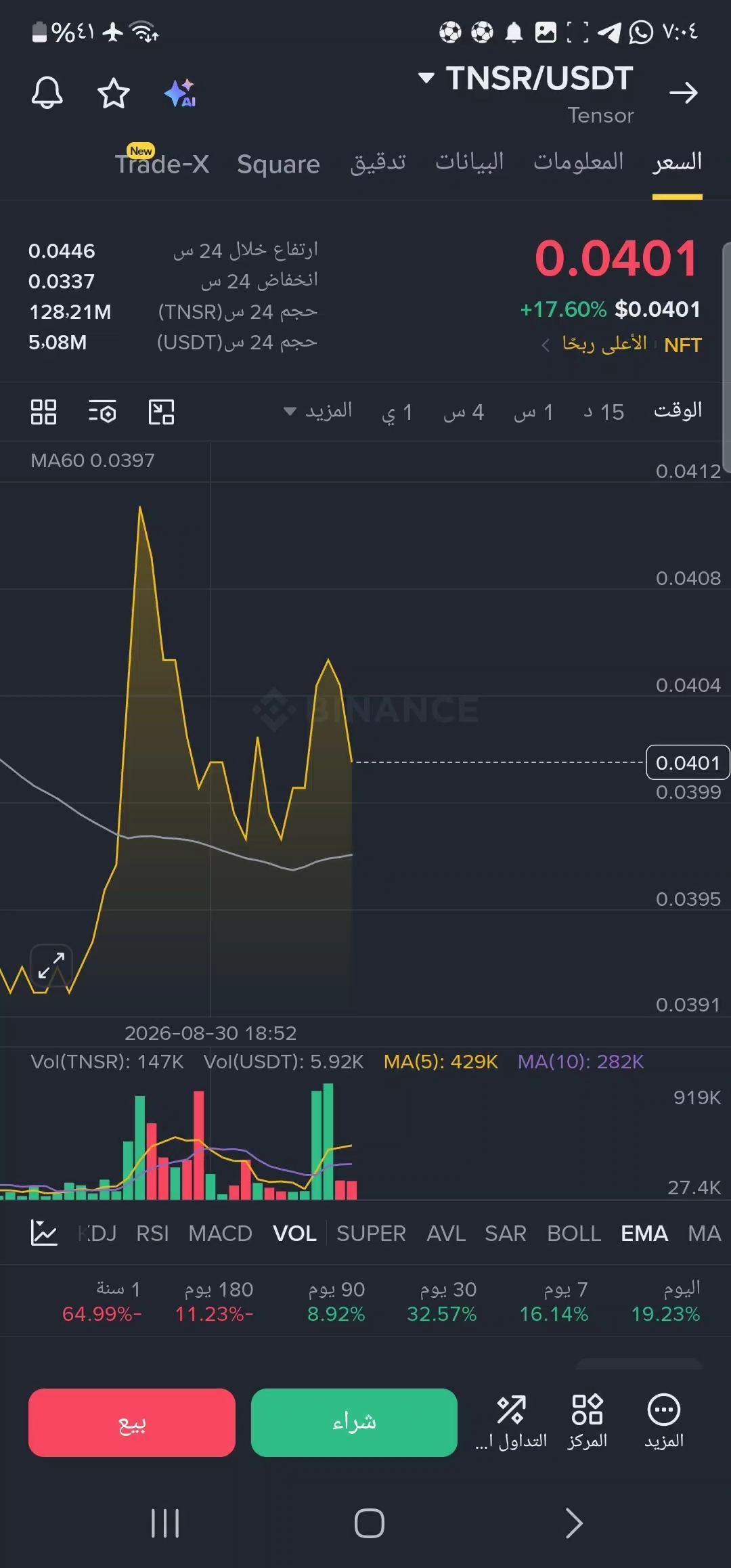Select the 1 س timeframe
This screenshot has width=731, height=1568.
tap(534, 412)
